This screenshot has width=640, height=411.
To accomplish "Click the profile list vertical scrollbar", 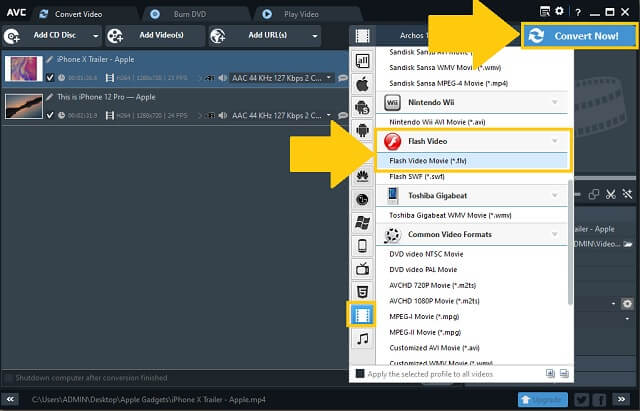I will pos(570,242).
